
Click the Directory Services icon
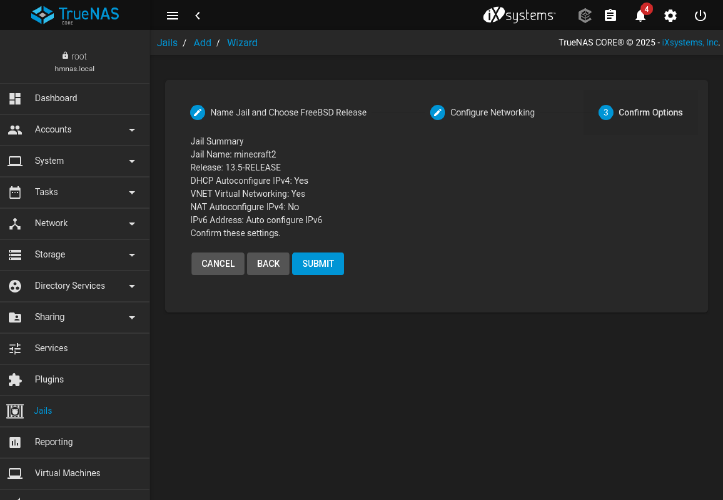(15, 286)
